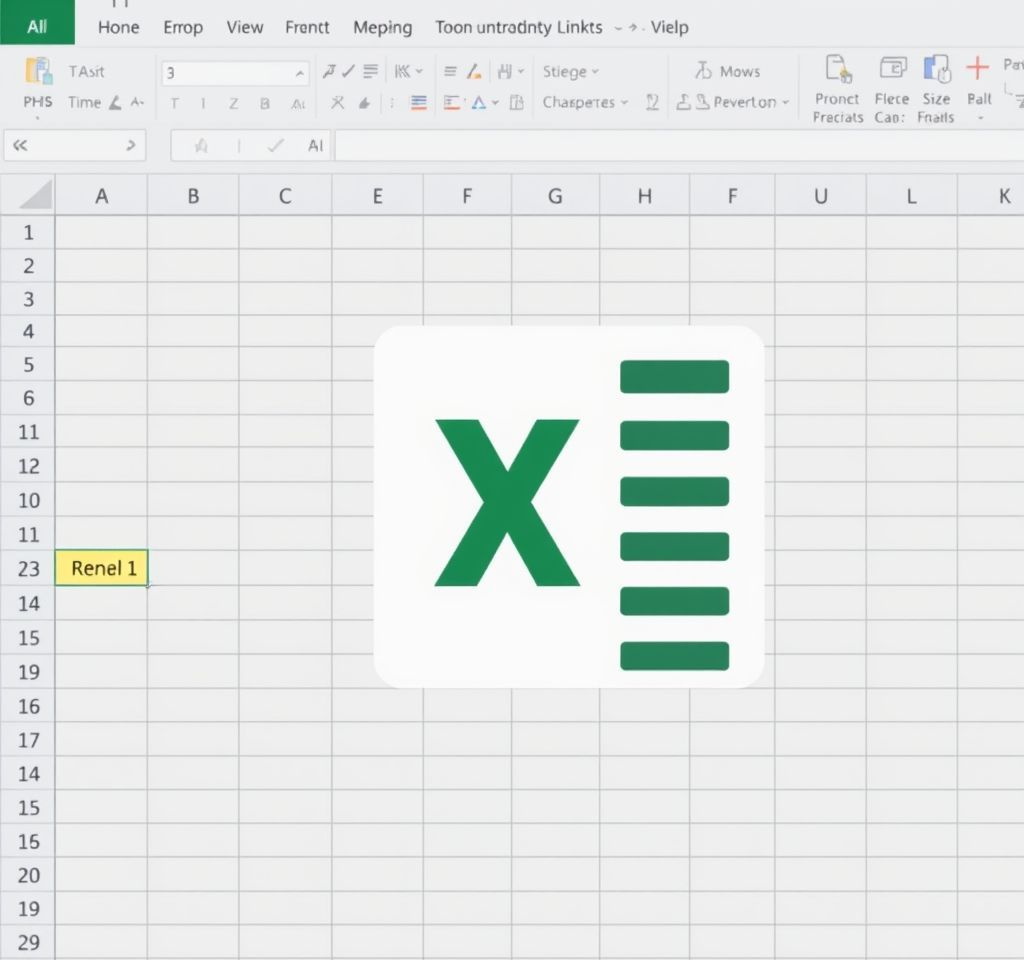Click the checkmark in the formula bar
Screen dimensions: 1024x960
coord(276,146)
